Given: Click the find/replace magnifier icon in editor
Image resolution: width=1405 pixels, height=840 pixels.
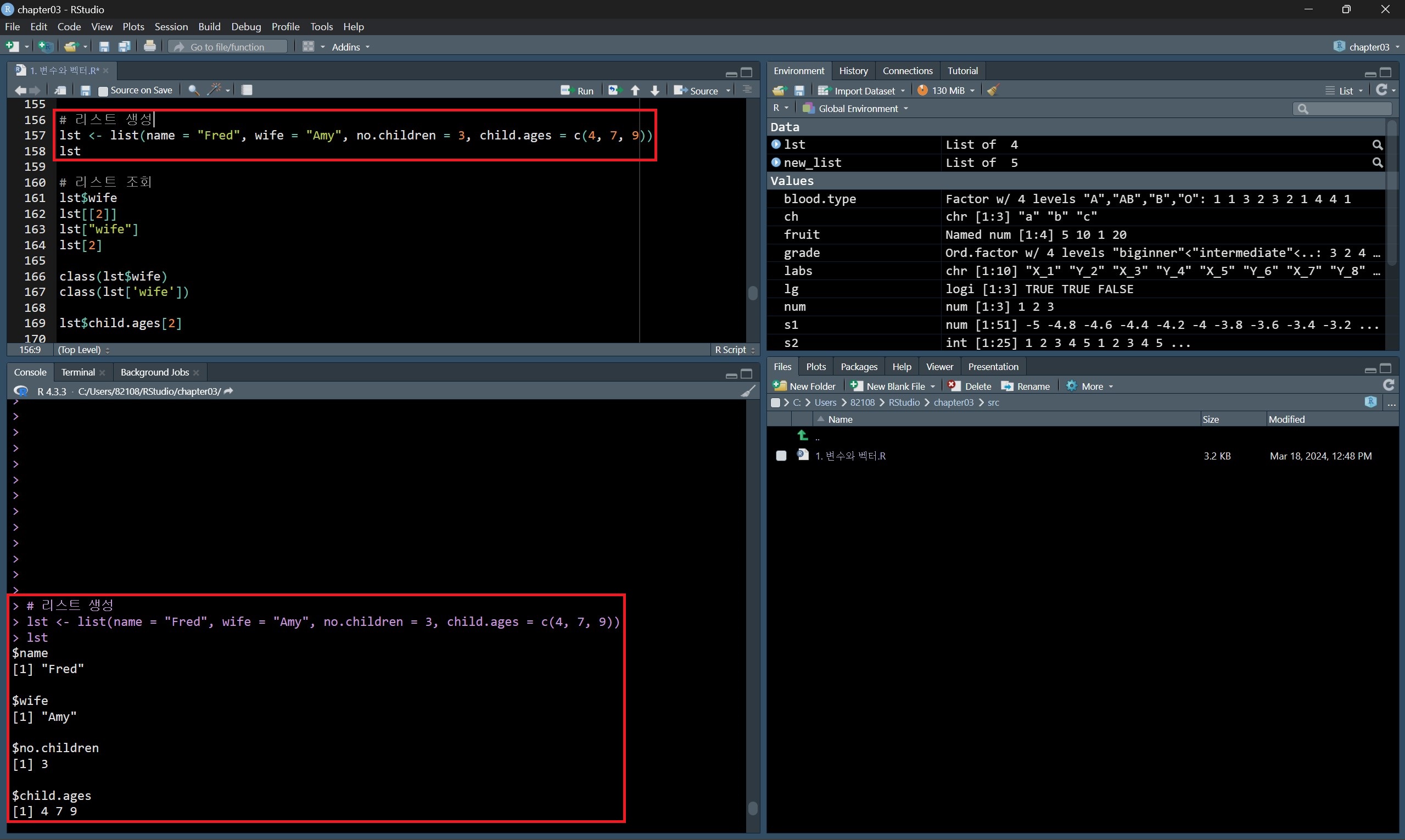Looking at the screenshot, I should coord(194,91).
